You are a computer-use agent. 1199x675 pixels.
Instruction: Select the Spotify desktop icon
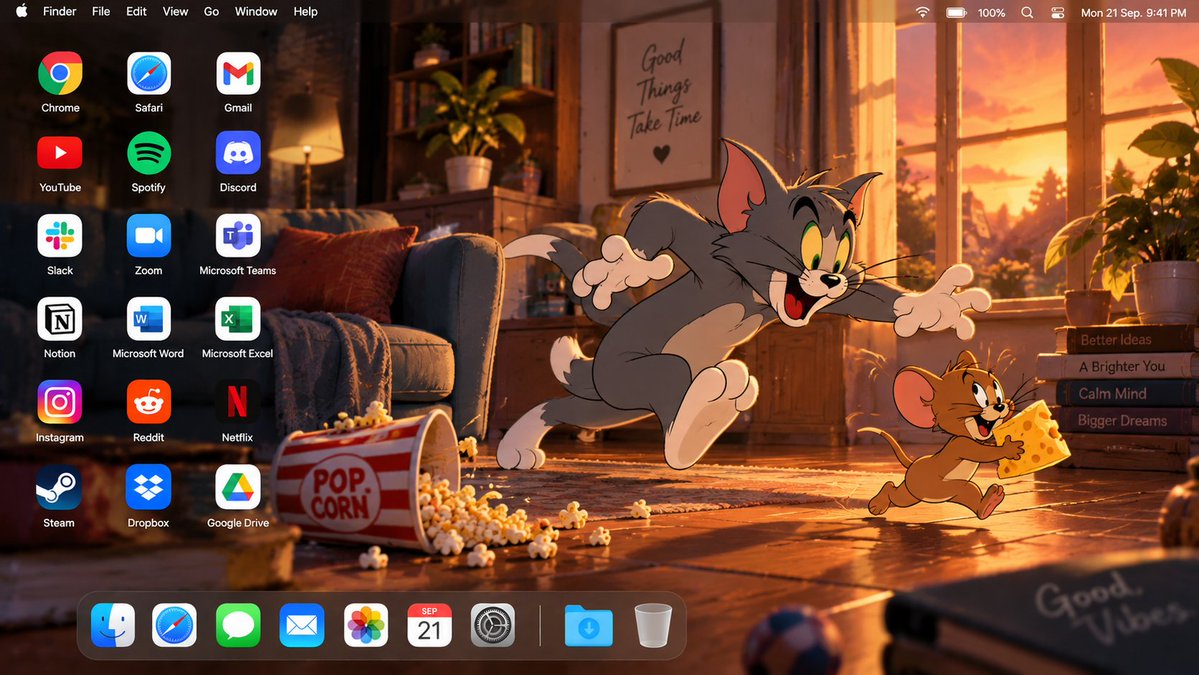click(148, 153)
